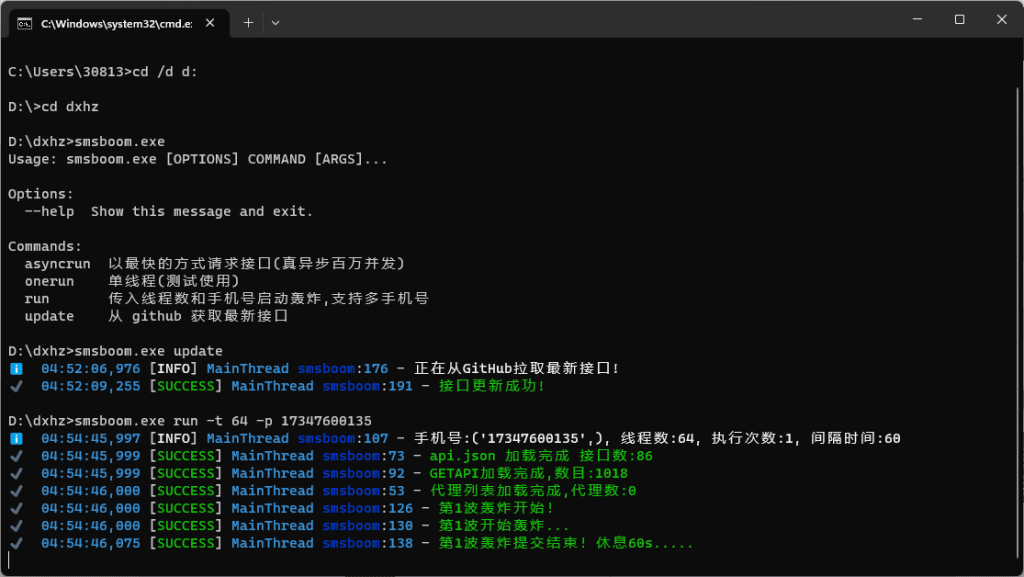This screenshot has height=577, width=1024.
Task: Minimize the terminal window
Action: [x=918, y=20]
